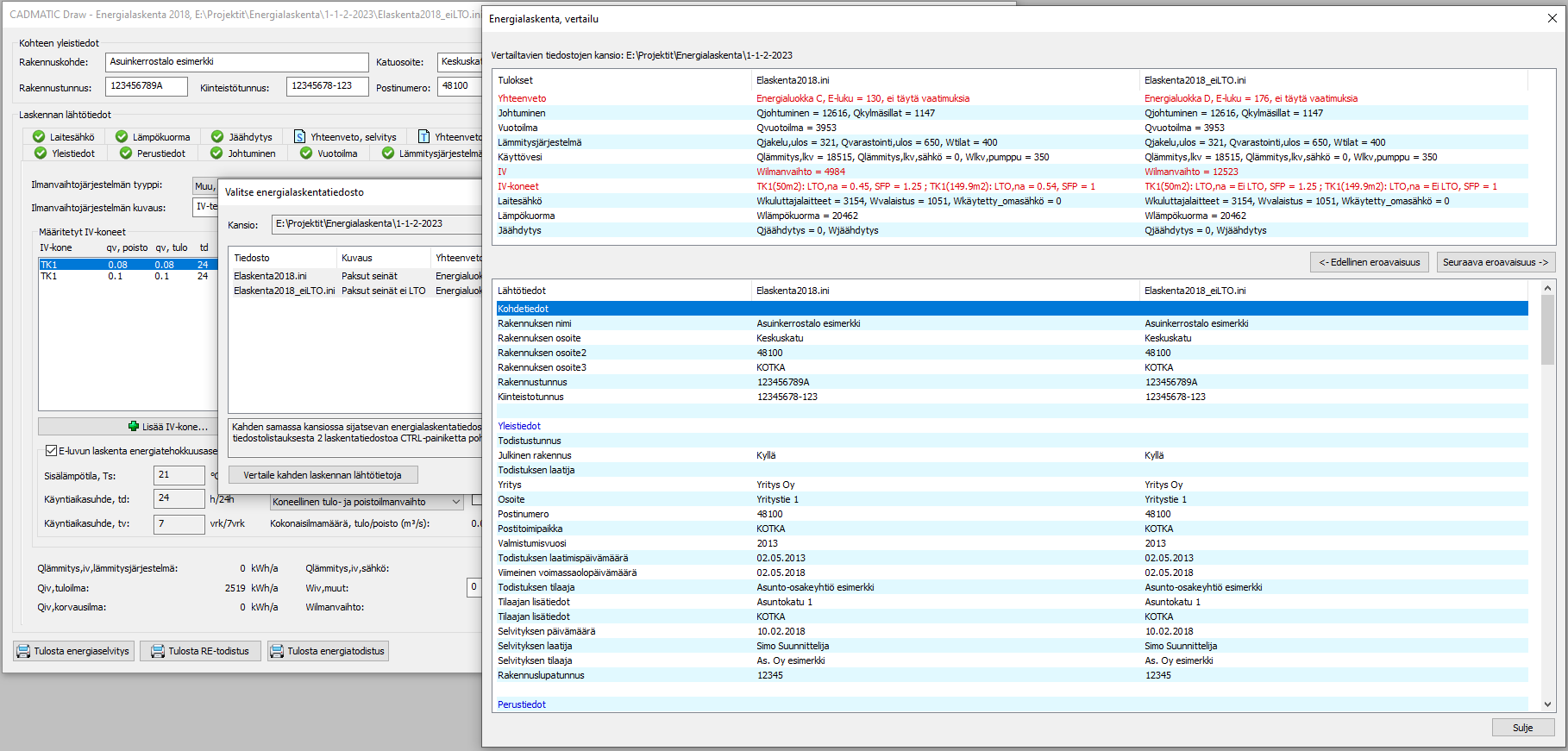The height and width of the screenshot is (751, 1568).
Task: Switch to the Perustiedot tab
Action: pyautogui.click(x=160, y=153)
